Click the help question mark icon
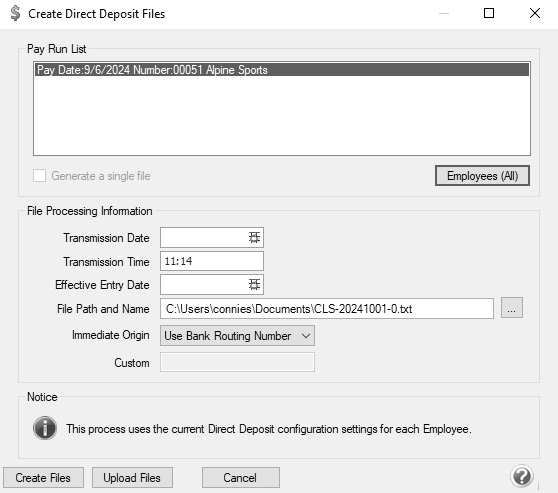This screenshot has height=493, width=558. tap(522, 476)
